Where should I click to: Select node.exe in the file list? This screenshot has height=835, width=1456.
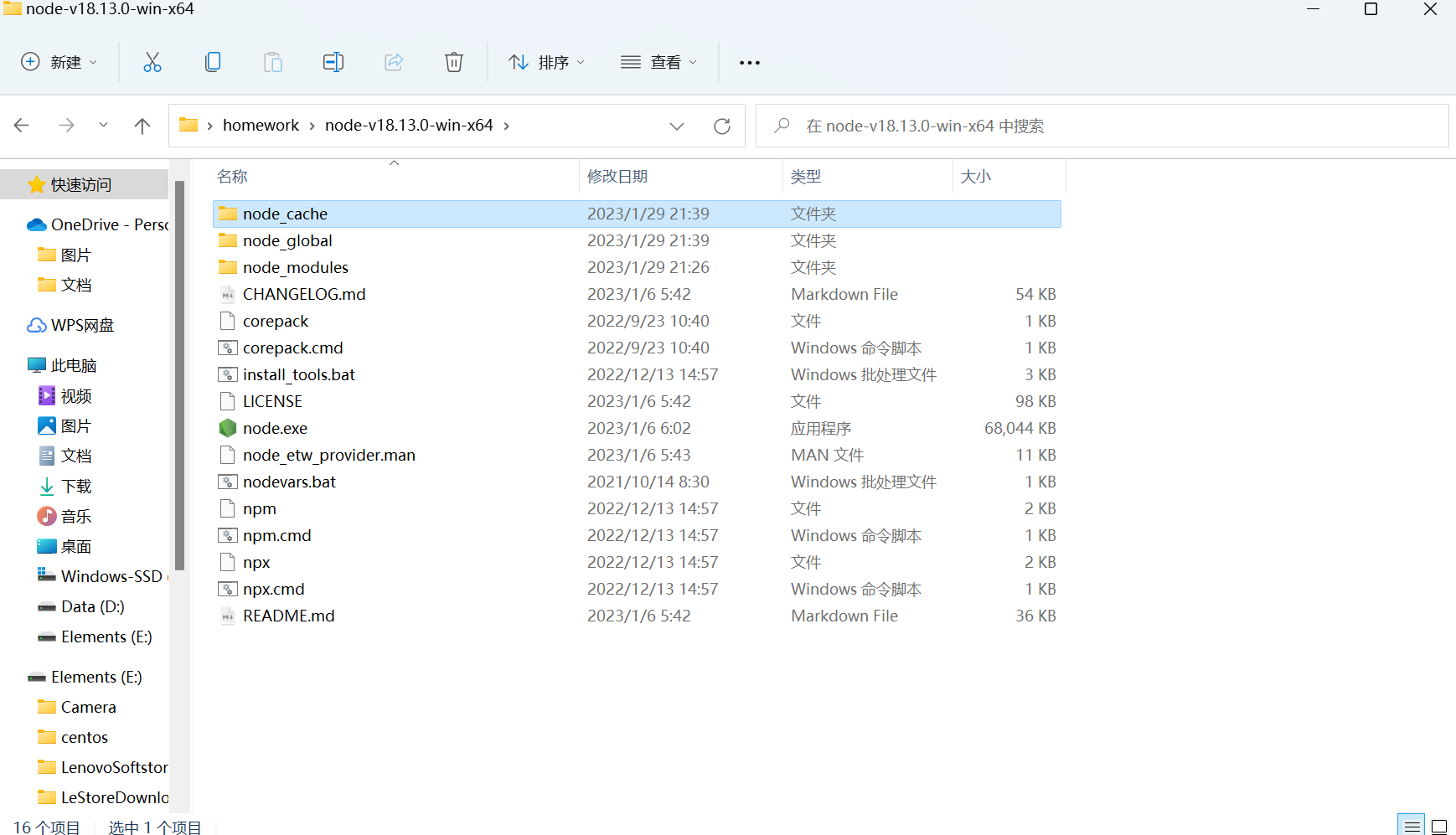click(275, 429)
